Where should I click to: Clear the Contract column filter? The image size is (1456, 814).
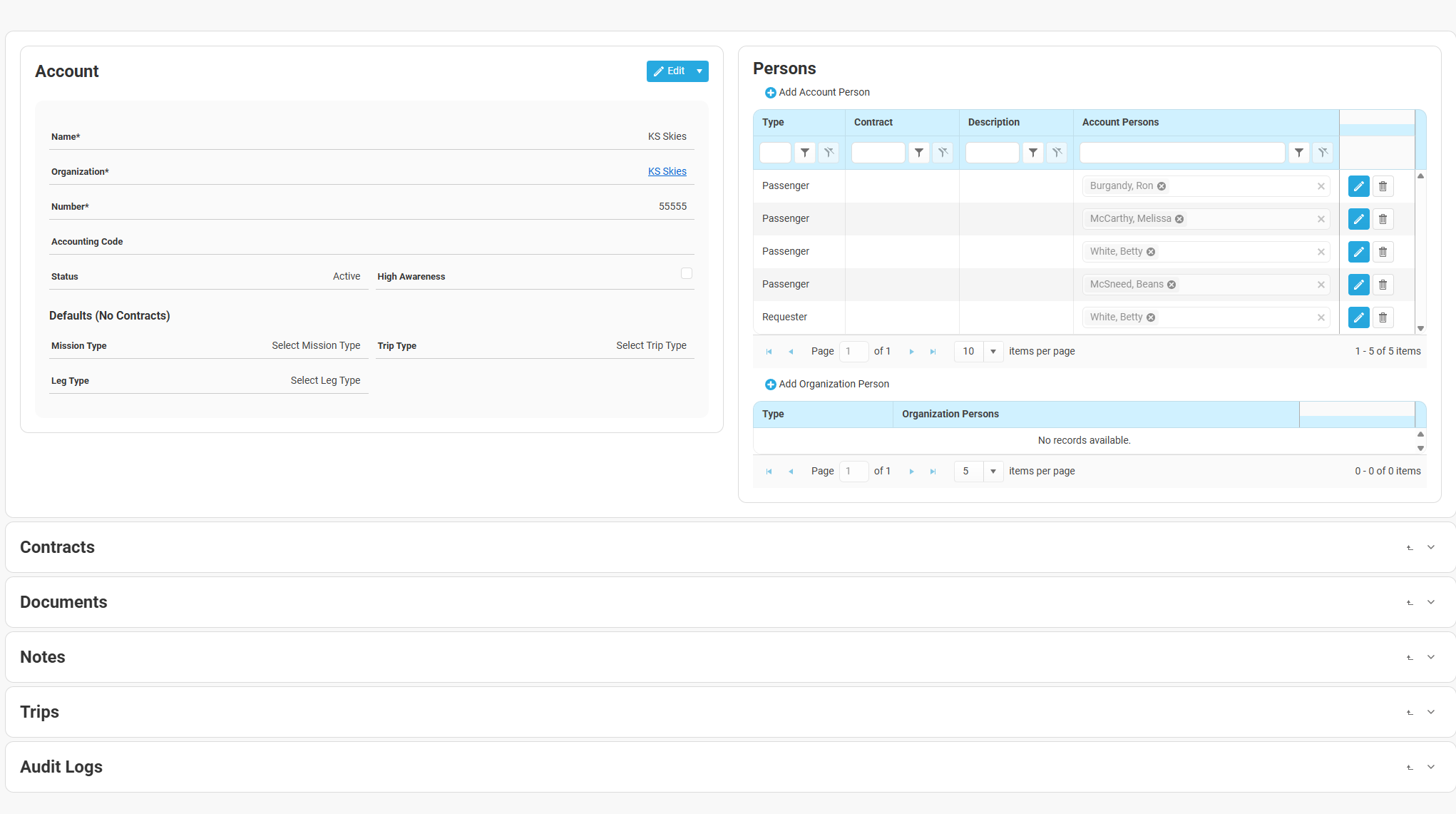(x=943, y=153)
